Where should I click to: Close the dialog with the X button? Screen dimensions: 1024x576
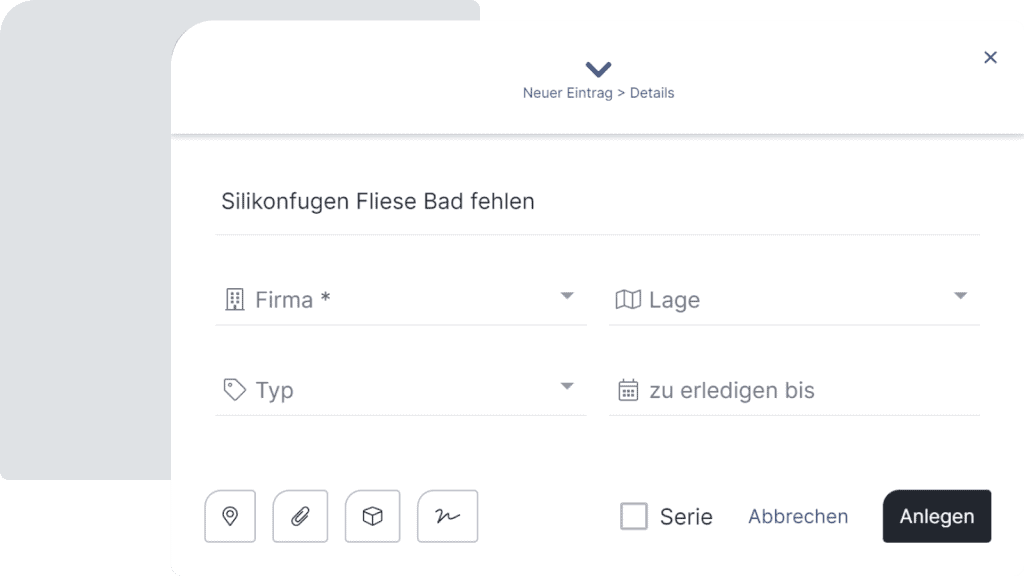click(990, 57)
